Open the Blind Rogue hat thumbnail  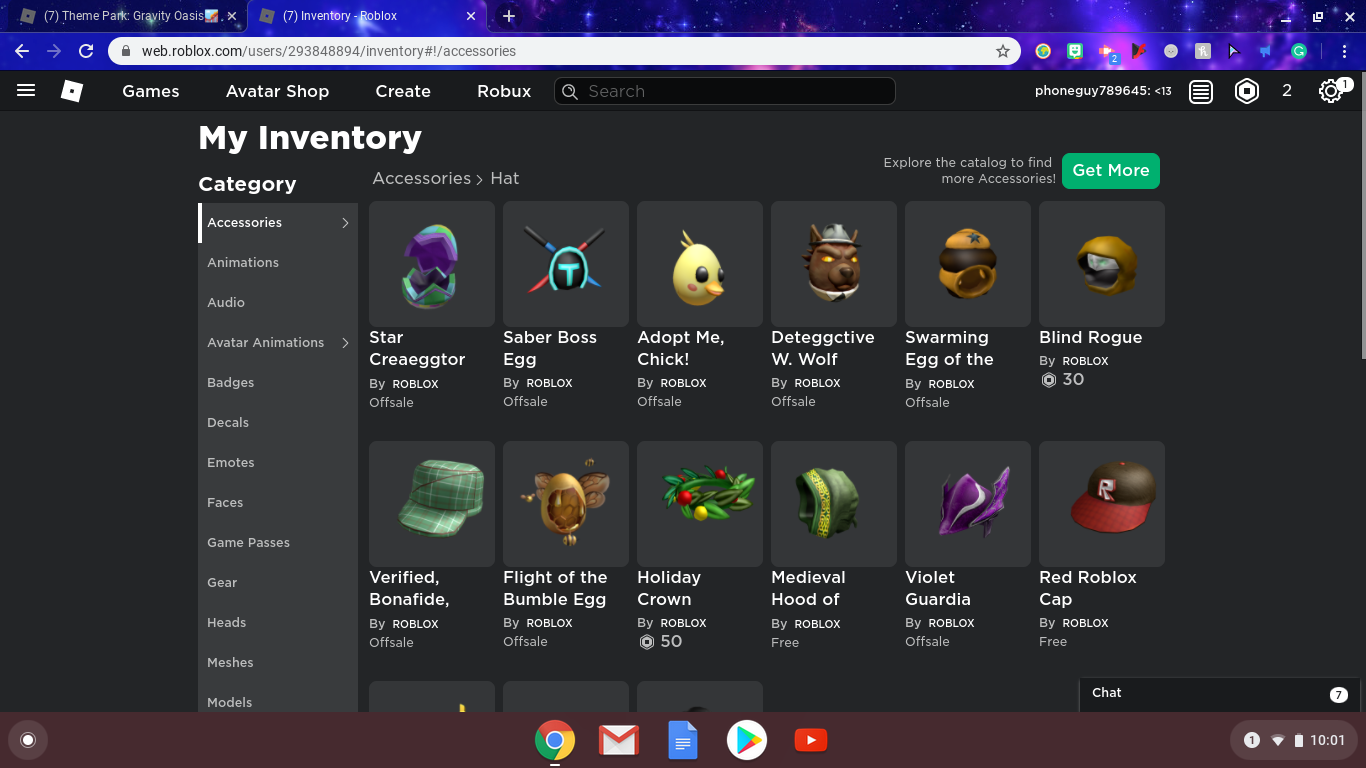(1102, 264)
